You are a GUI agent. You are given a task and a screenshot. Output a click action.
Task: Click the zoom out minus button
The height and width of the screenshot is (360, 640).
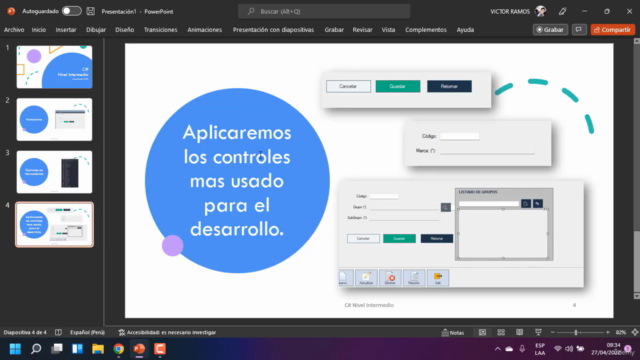(552, 332)
